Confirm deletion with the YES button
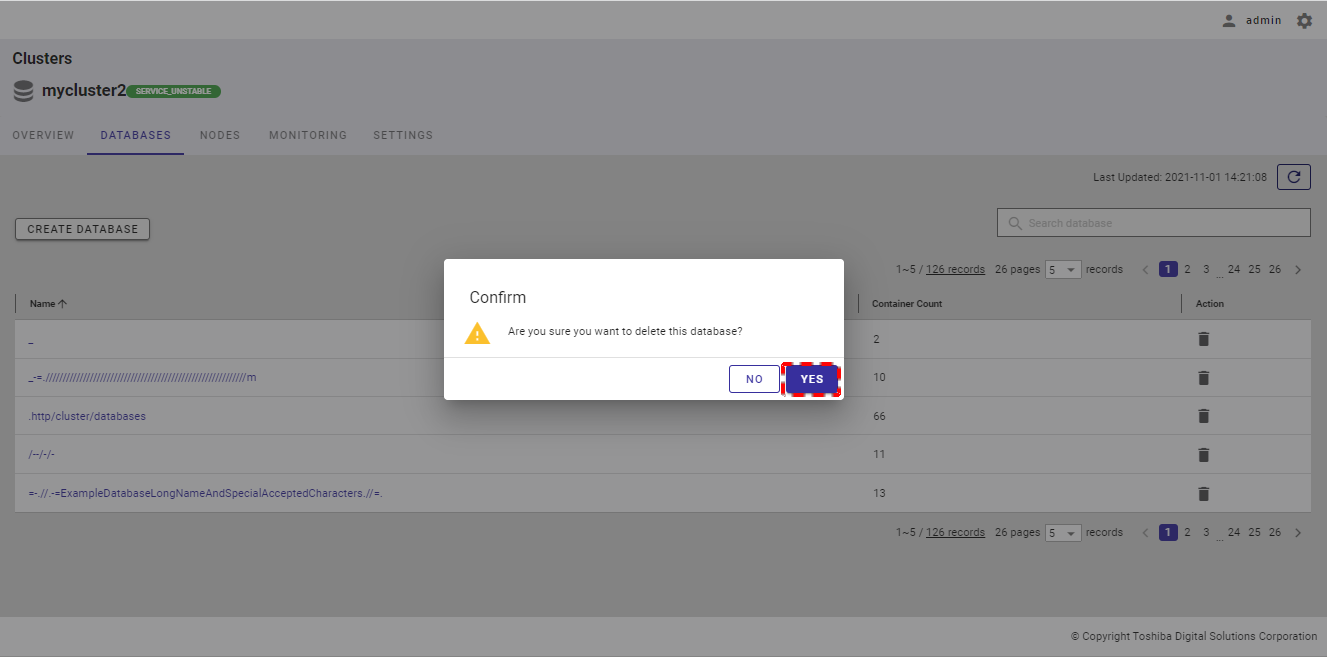The height and width of the screenshot is (657, 1327). pos(811,379)
